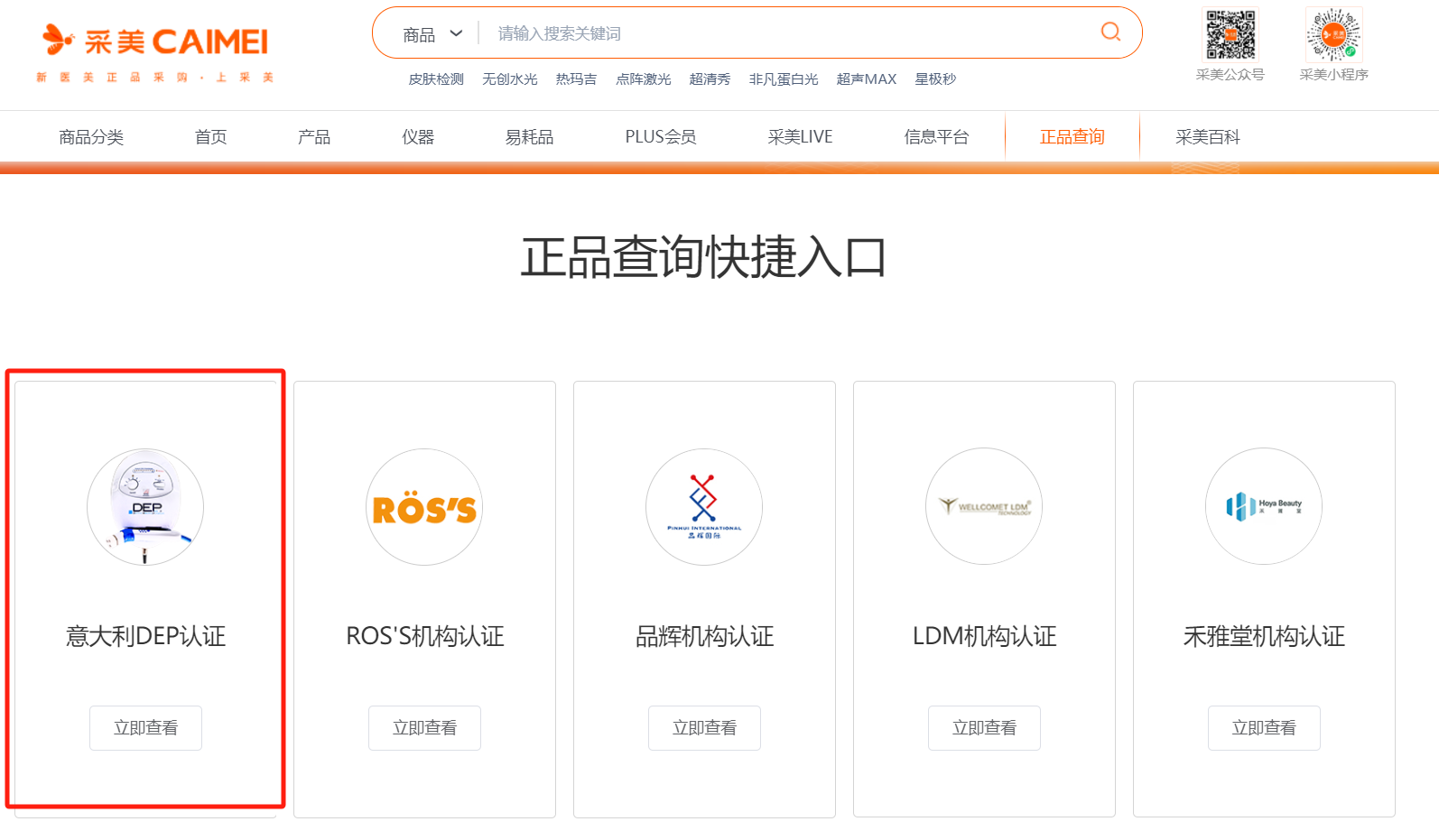Open the 仪器 nav item

pyautogui.click(x=418, y=137)
